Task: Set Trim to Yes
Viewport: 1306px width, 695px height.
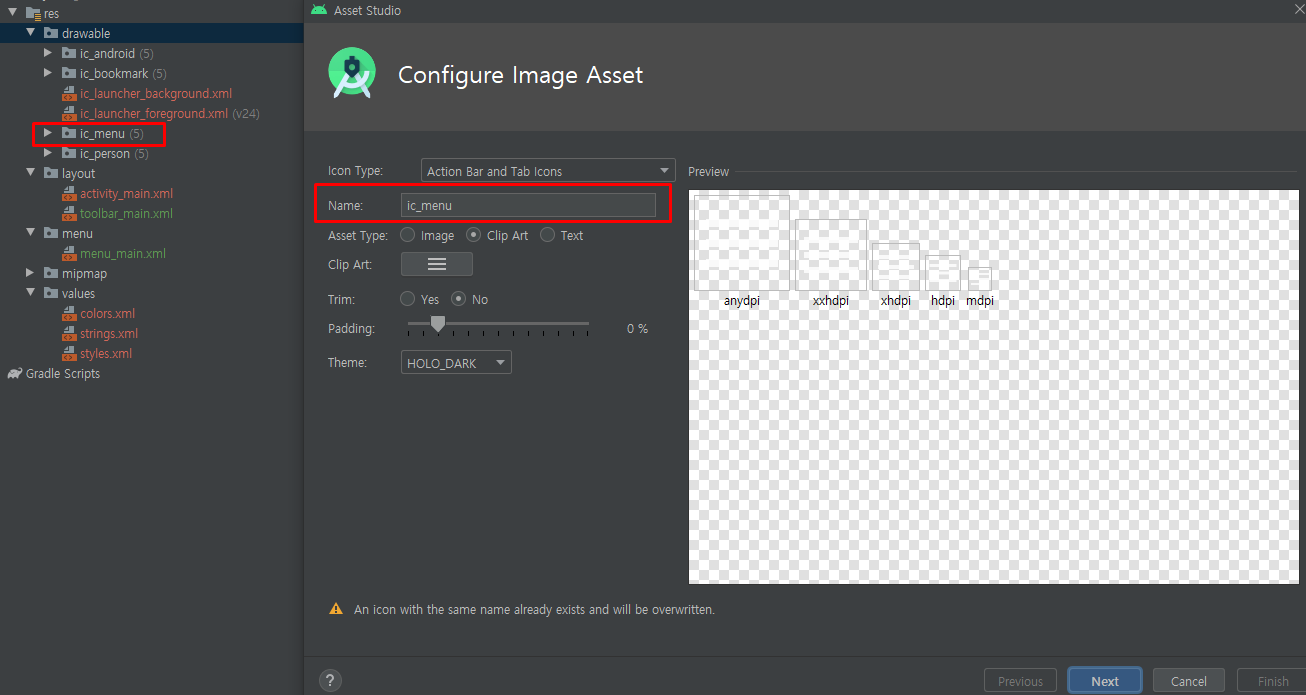Action: [408, 299]
